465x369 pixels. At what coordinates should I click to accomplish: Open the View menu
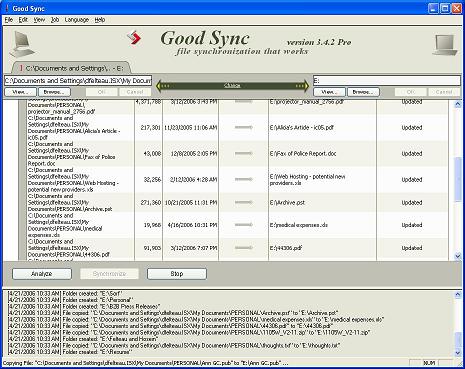coord(39,20)
